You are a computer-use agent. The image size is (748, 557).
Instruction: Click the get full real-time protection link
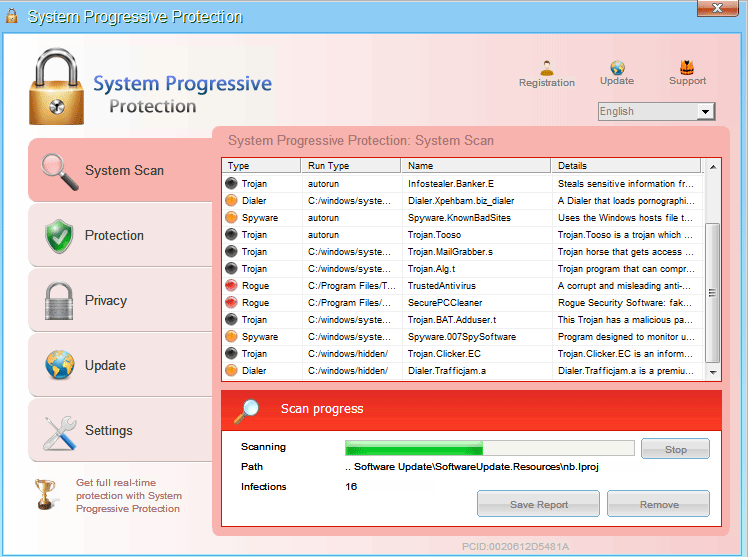point(129,496)
